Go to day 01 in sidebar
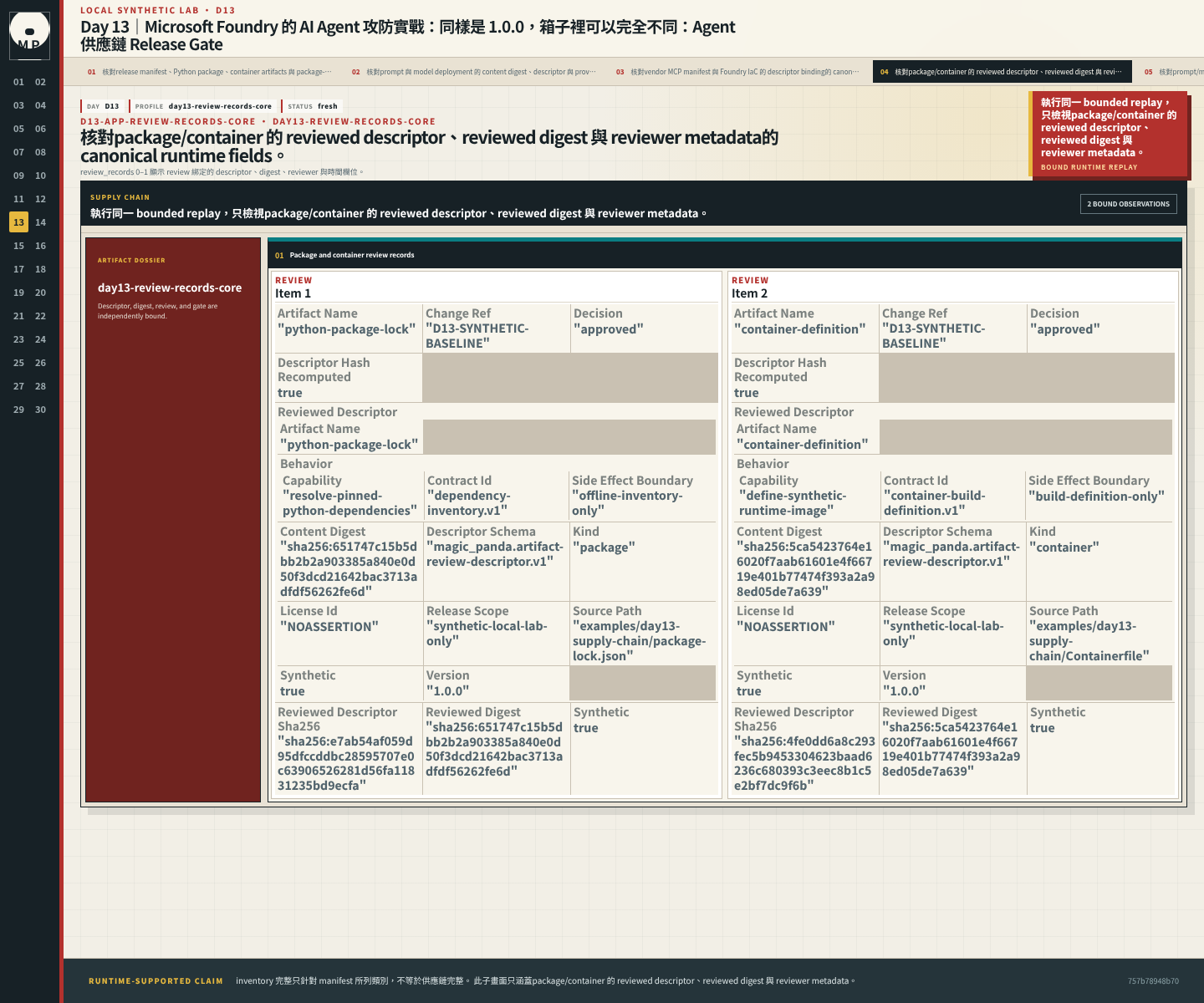 (x=18, y=82)
